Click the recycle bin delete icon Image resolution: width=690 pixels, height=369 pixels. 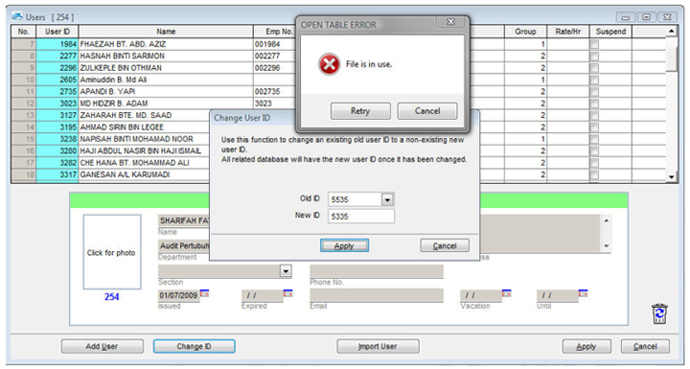coord(660,314)
